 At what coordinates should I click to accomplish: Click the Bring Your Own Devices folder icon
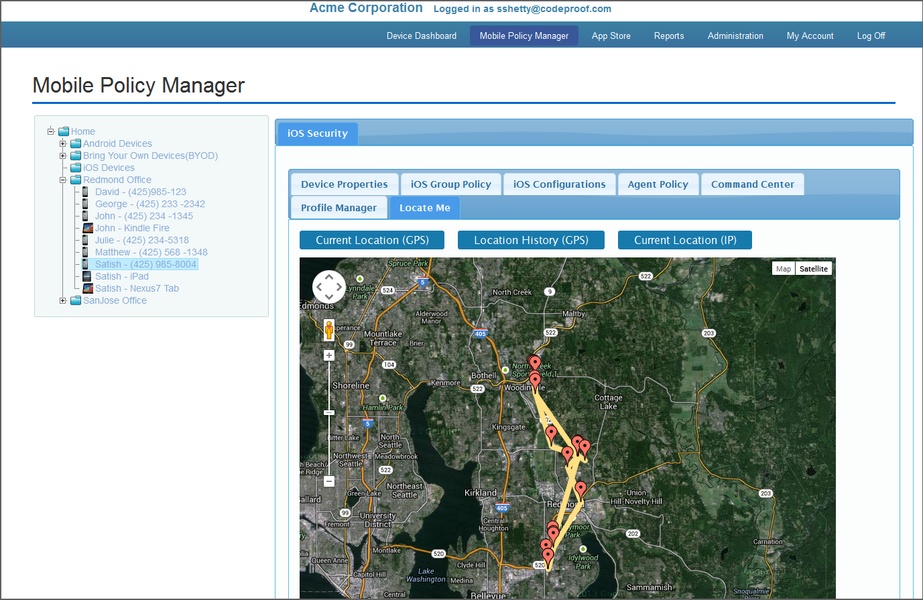pos(75,155)
